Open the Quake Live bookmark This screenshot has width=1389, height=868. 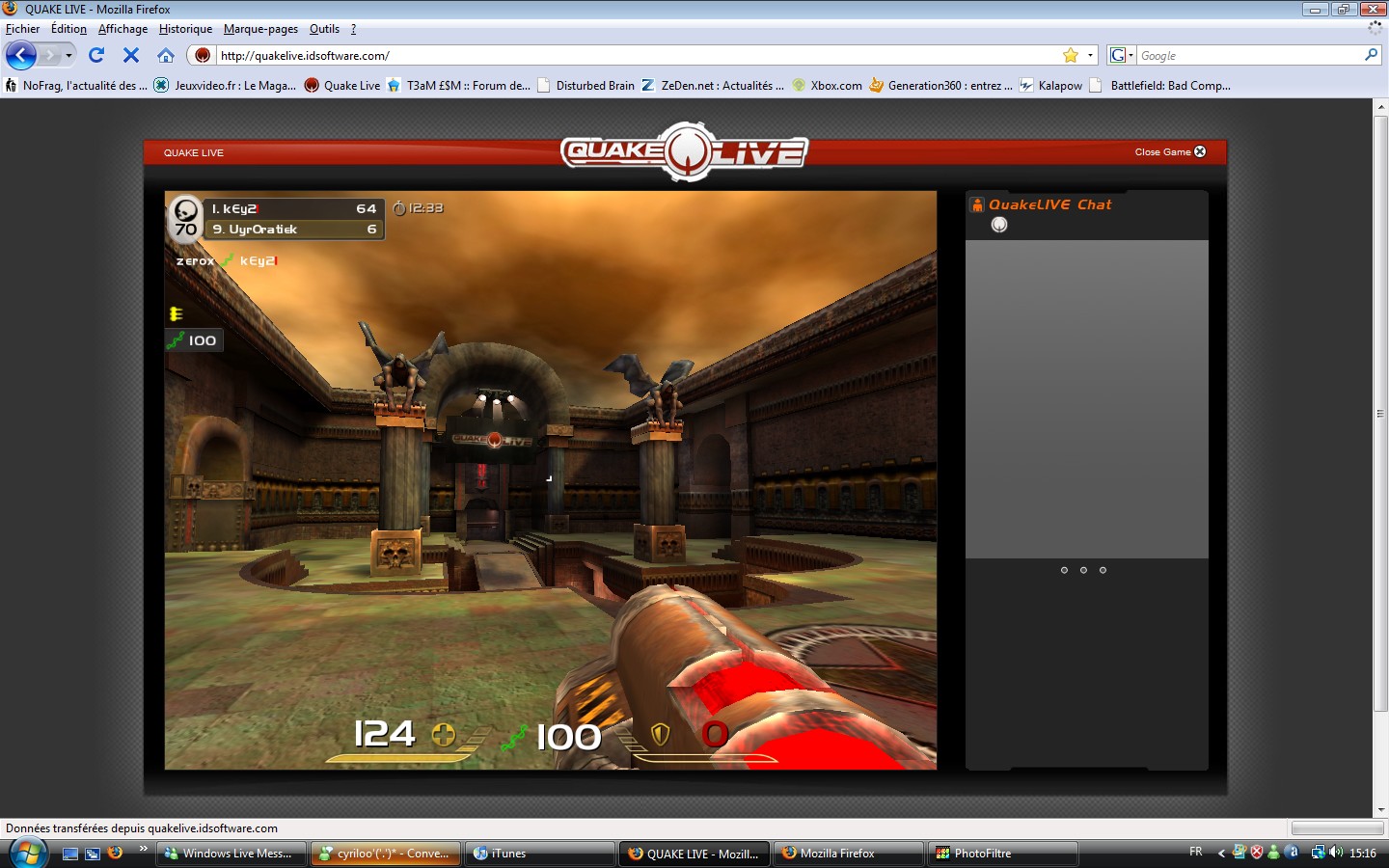(x=342, y=85)
